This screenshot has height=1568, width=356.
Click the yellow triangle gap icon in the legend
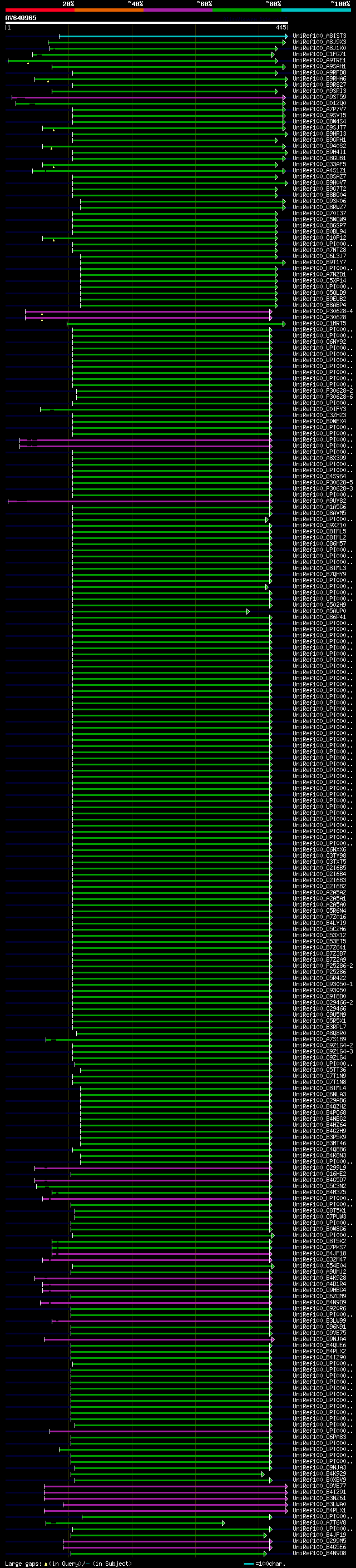click(46, 1564)
